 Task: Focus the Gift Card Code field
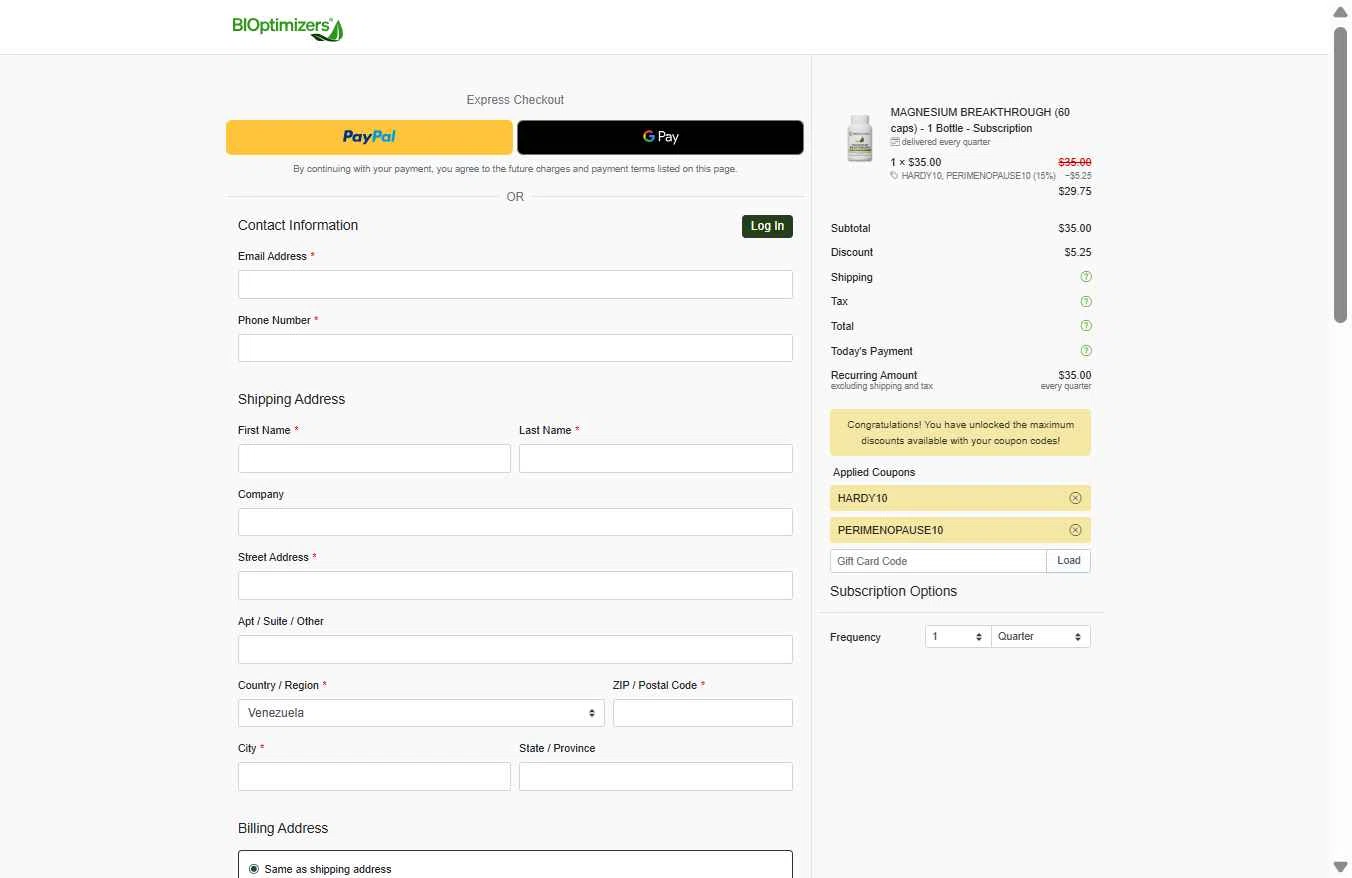pos(938,561)
